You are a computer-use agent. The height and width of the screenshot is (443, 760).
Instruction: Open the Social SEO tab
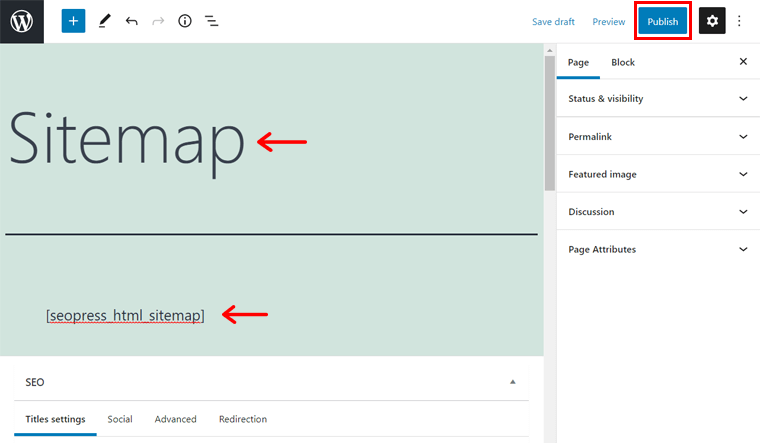click(x=120, y=419)
